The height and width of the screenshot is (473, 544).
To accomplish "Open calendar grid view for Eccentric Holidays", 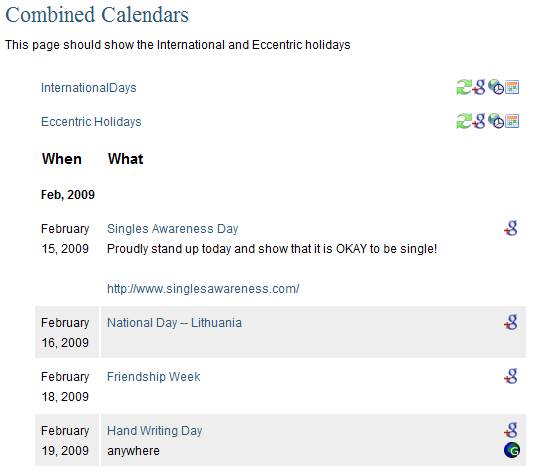I will 512,121.
